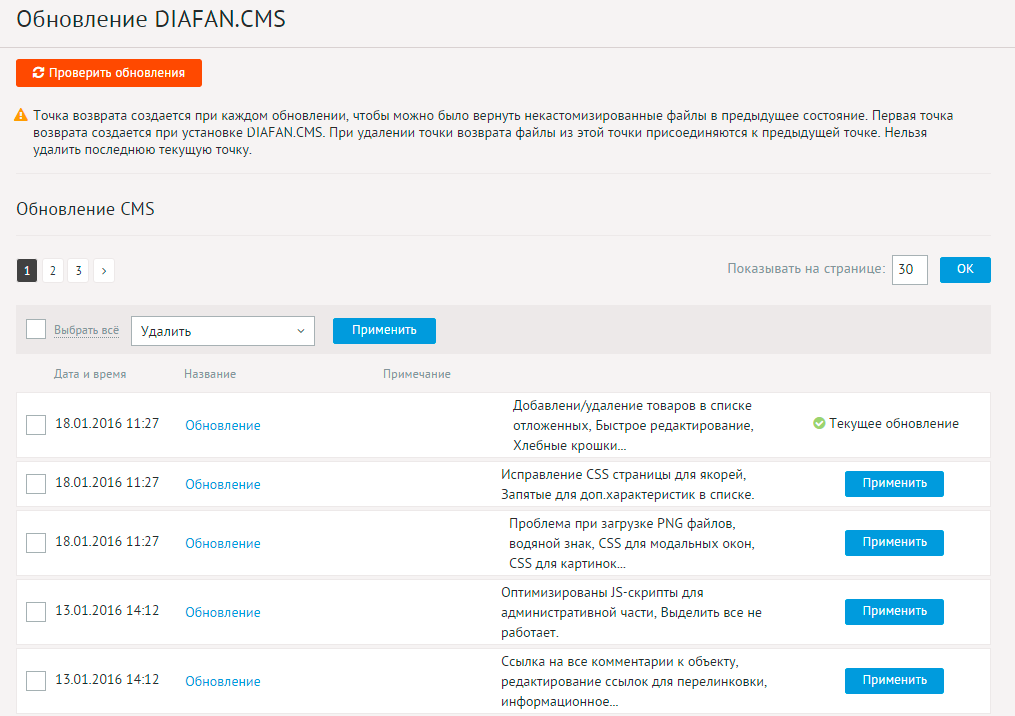Click the note 'Ссылка на все комментарии к объекту'
This screenshot has height=716, width=1015.
click(634, 681)
